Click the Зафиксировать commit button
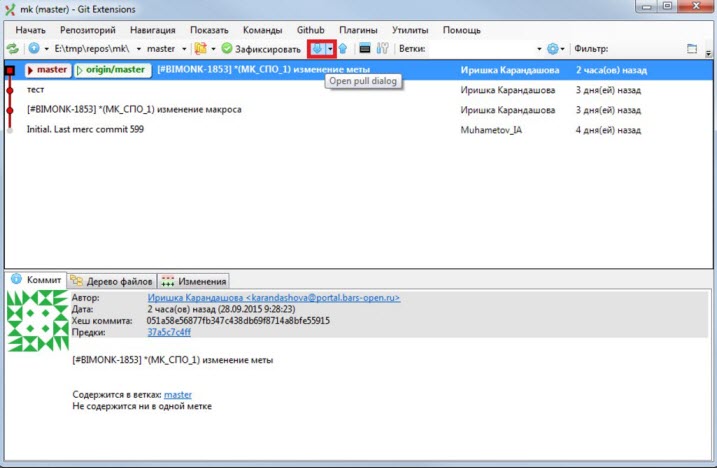 coord(260,48)
